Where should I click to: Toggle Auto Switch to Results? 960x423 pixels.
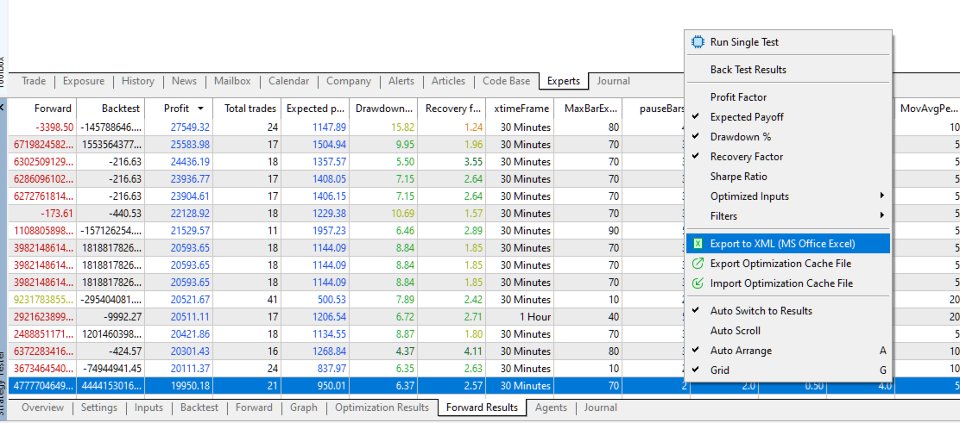pos(789,310)
